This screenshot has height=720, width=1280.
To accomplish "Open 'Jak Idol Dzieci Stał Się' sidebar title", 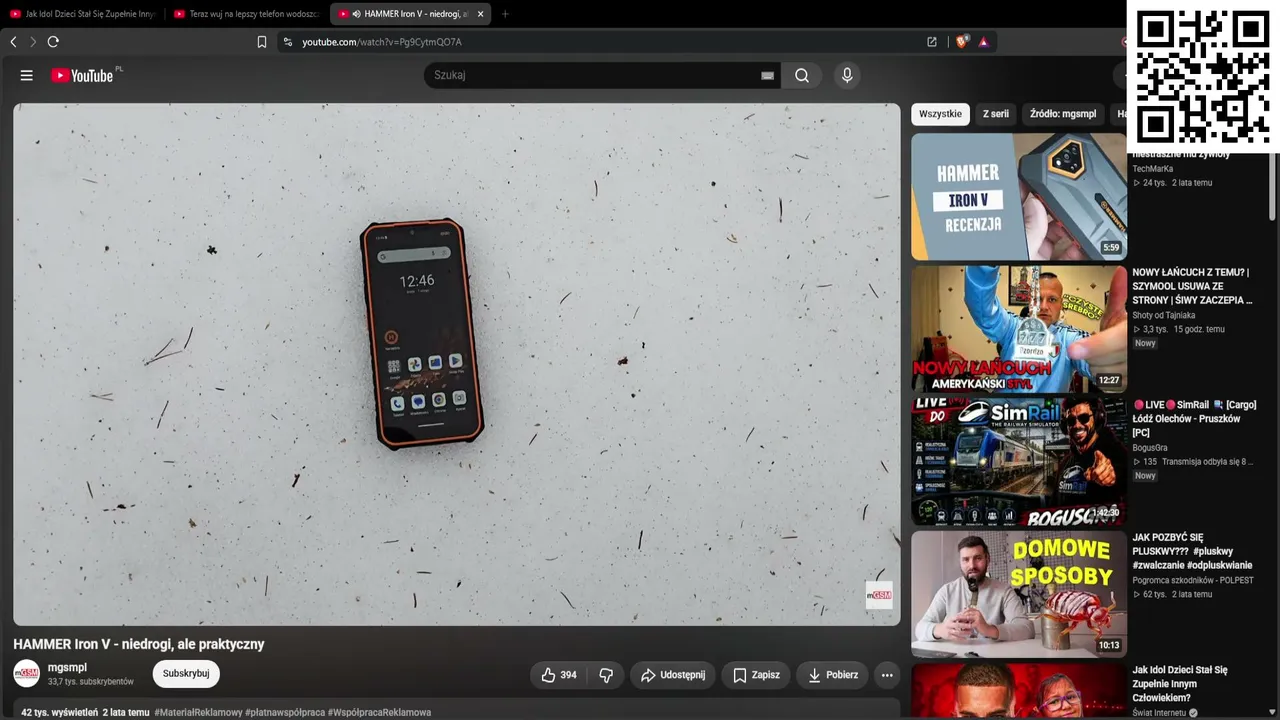I will point(1180,684).
